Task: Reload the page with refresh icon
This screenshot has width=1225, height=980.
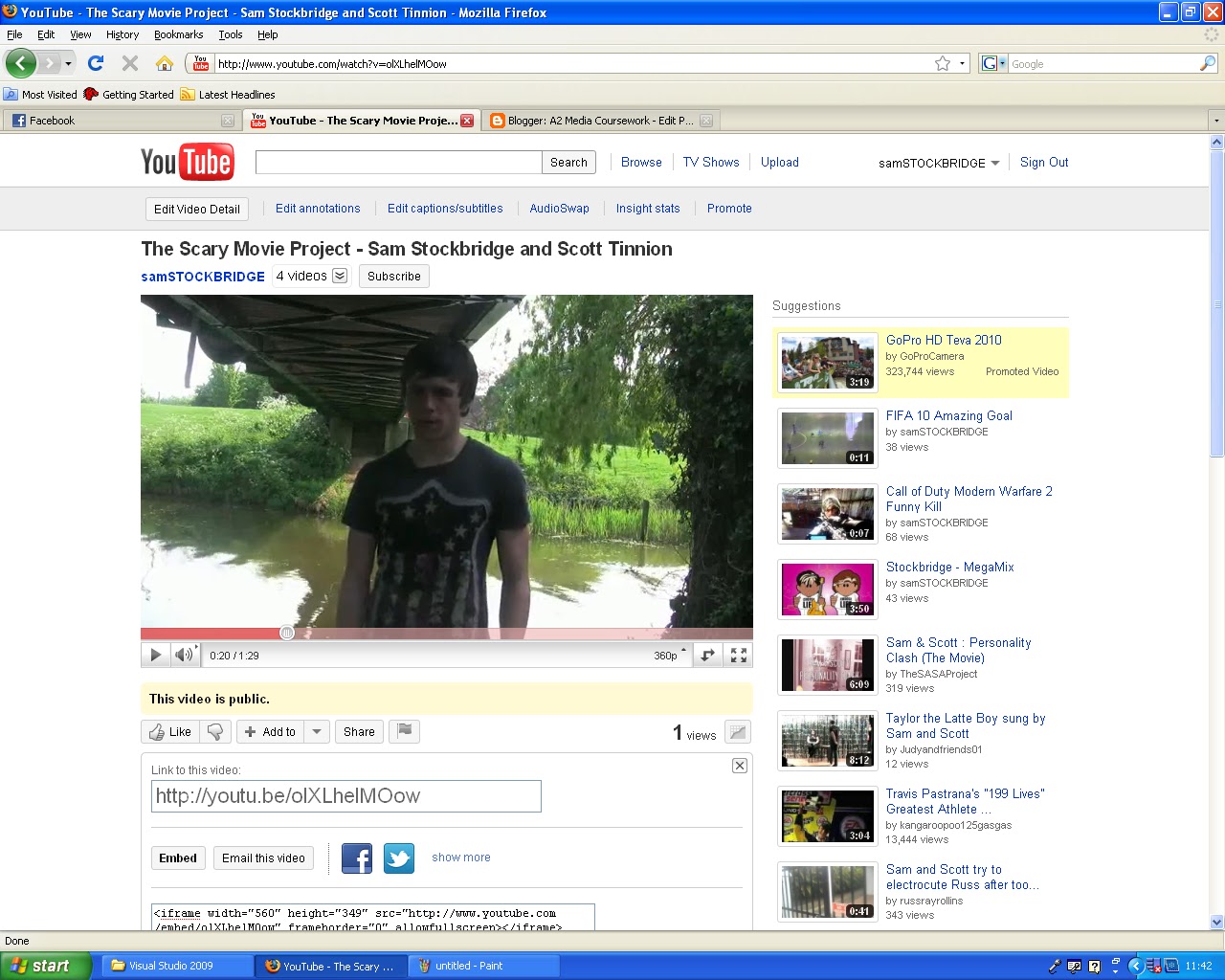Action: coord(96,63)
